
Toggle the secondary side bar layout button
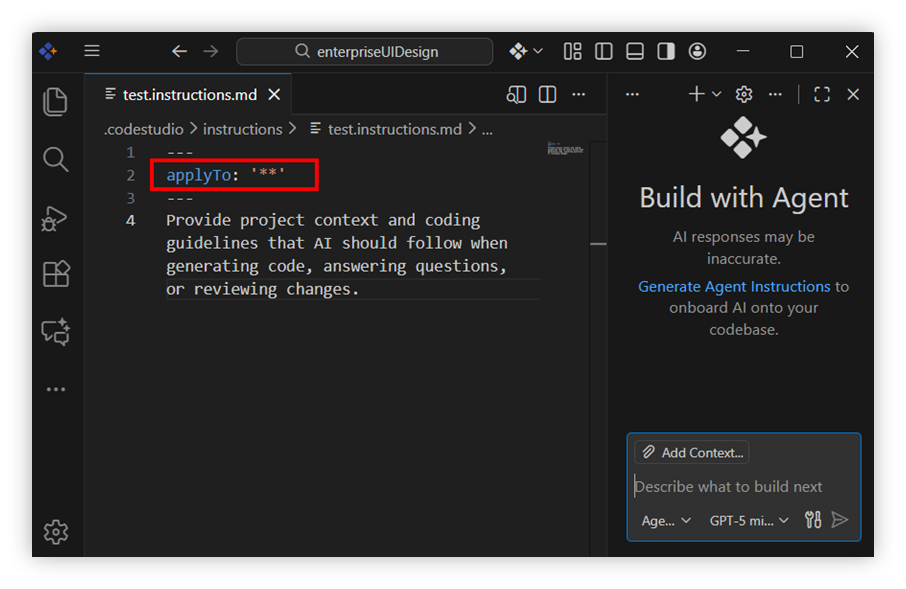click(x=666, y=51)
